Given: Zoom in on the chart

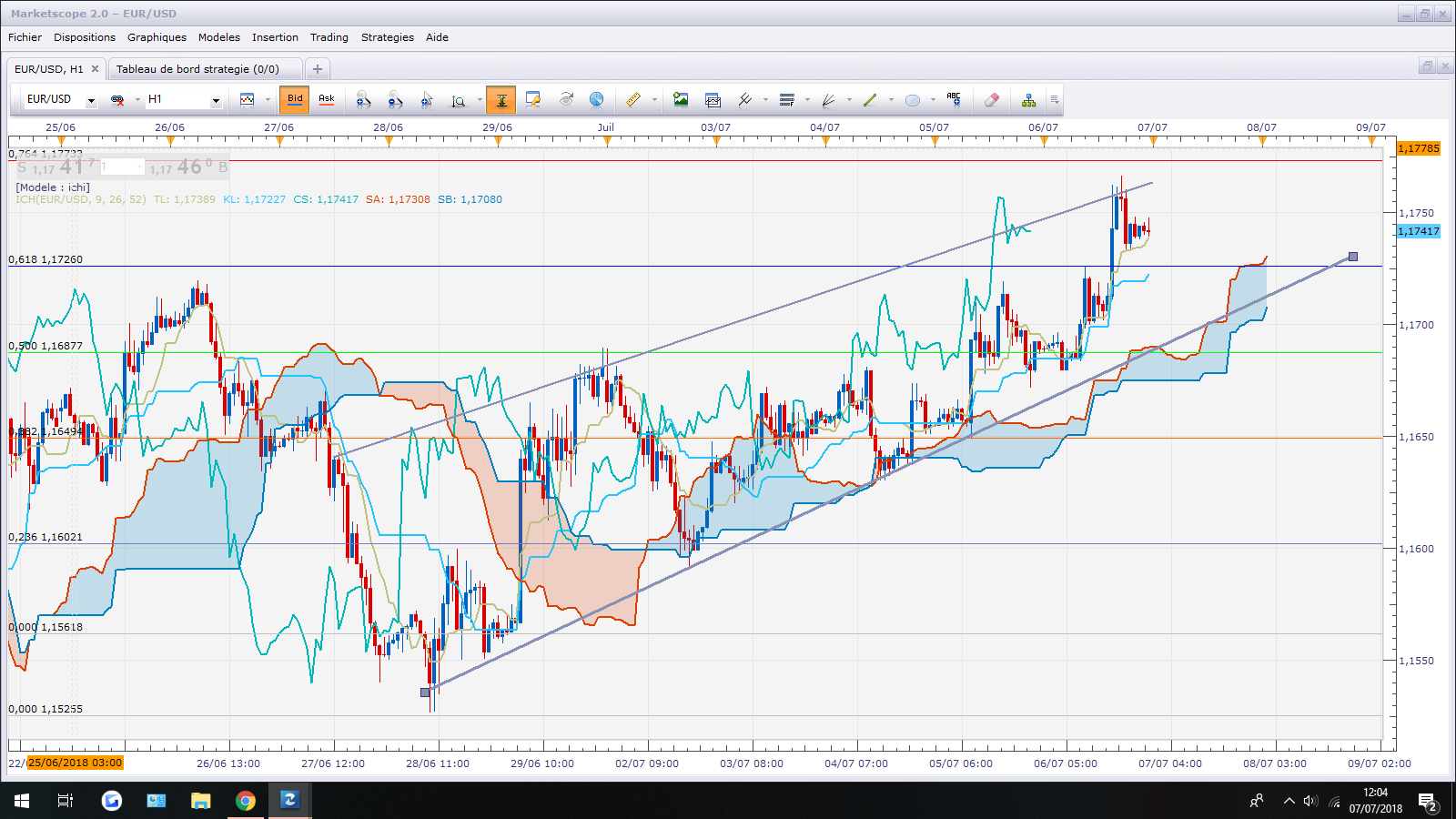Looking at the screenshot, I should coord(363,100).
